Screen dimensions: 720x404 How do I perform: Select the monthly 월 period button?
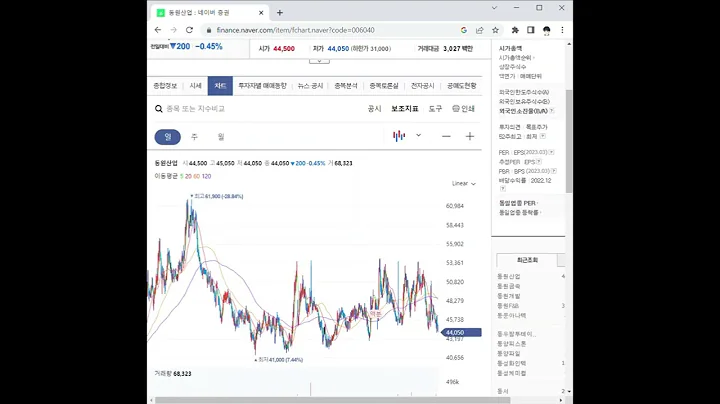click(x=221, y=137)
